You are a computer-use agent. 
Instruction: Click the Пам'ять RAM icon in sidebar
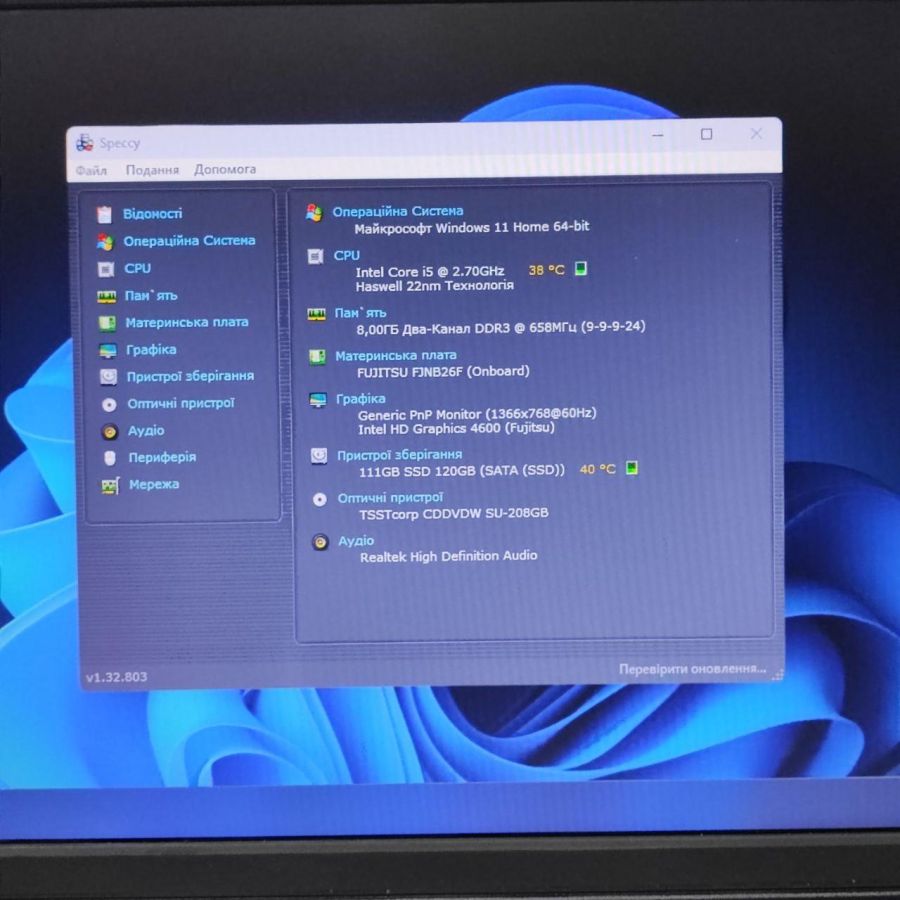106,296
